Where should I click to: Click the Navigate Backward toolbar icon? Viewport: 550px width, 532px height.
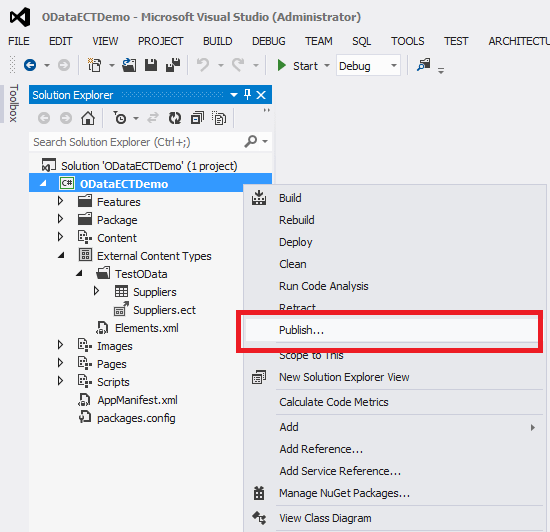coord(30,65)
